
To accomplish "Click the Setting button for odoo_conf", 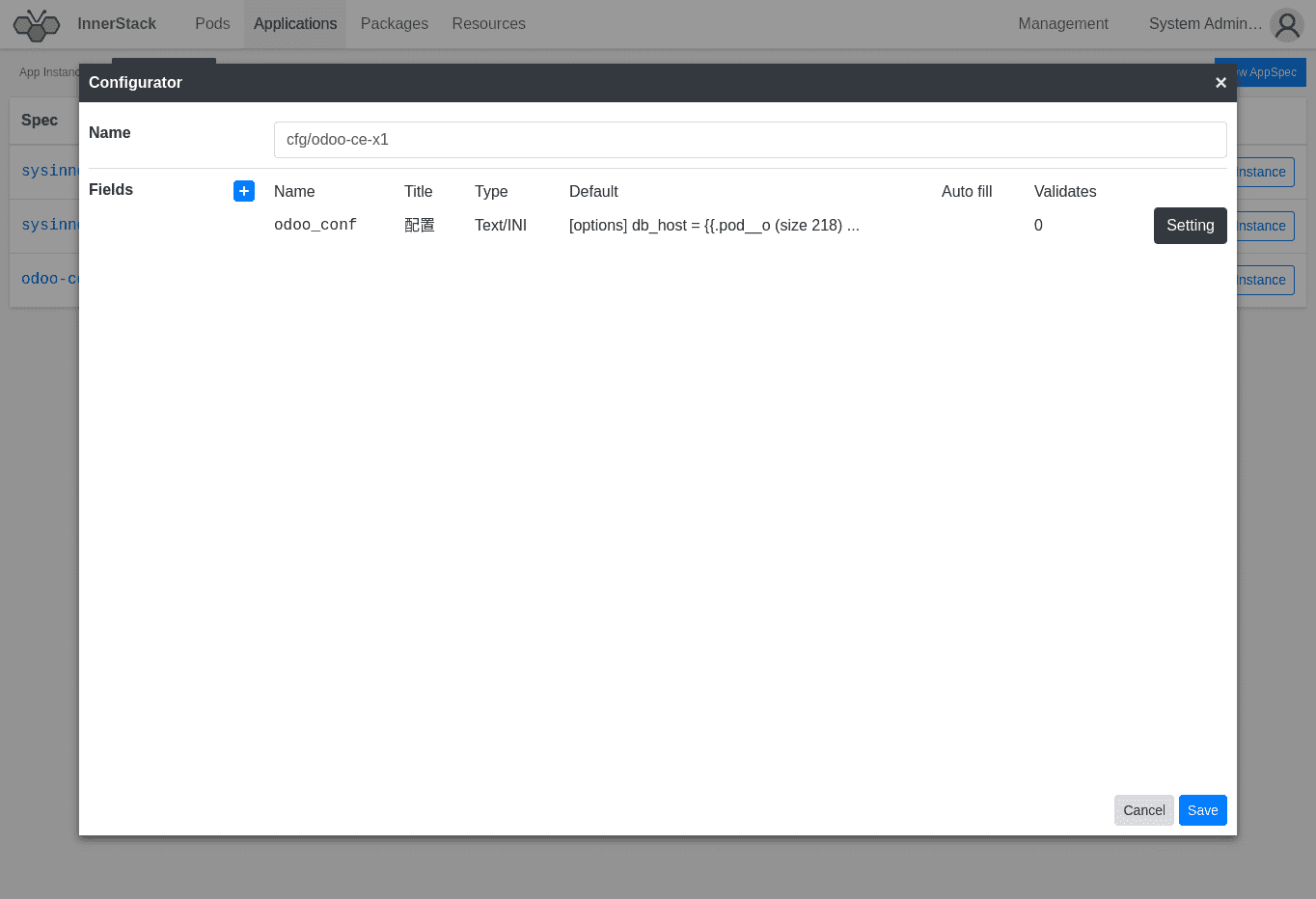I will [x=1191, y=226].
